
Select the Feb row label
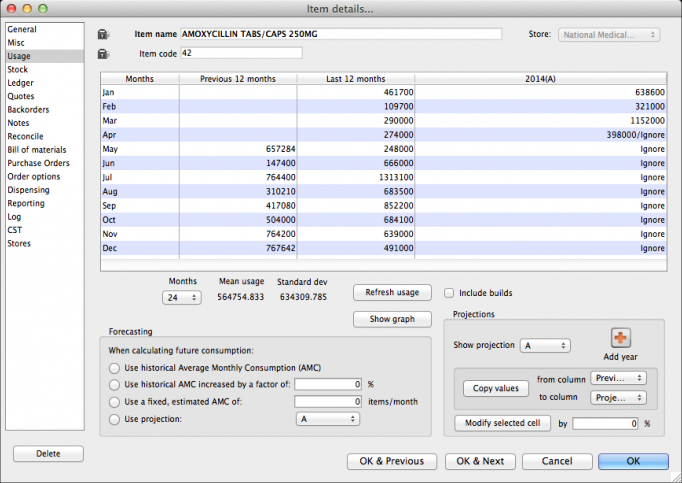tap(109, 107)
